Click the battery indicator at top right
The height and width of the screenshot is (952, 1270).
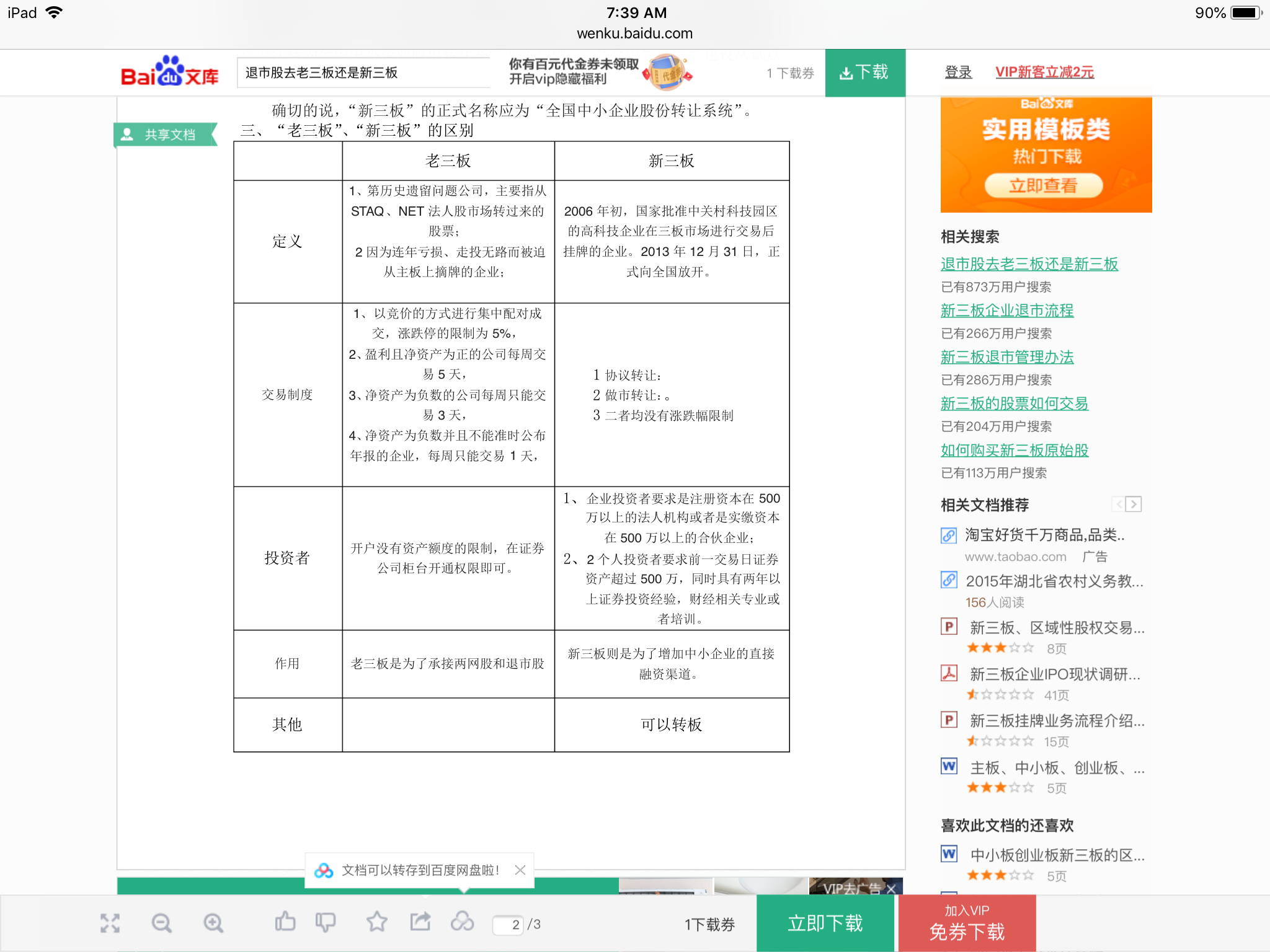click(1246, 12)
